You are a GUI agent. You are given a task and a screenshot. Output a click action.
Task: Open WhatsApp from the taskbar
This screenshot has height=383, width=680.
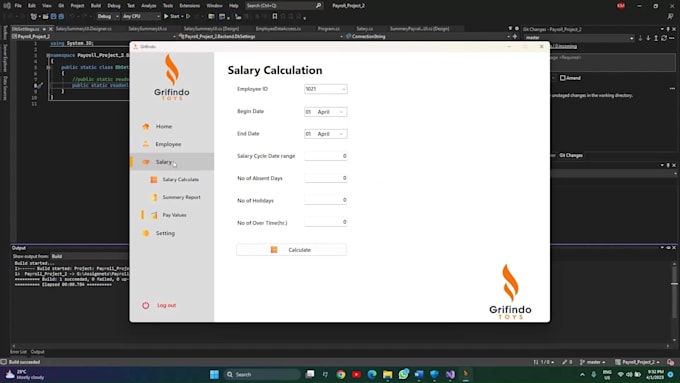tap(403, 374)
